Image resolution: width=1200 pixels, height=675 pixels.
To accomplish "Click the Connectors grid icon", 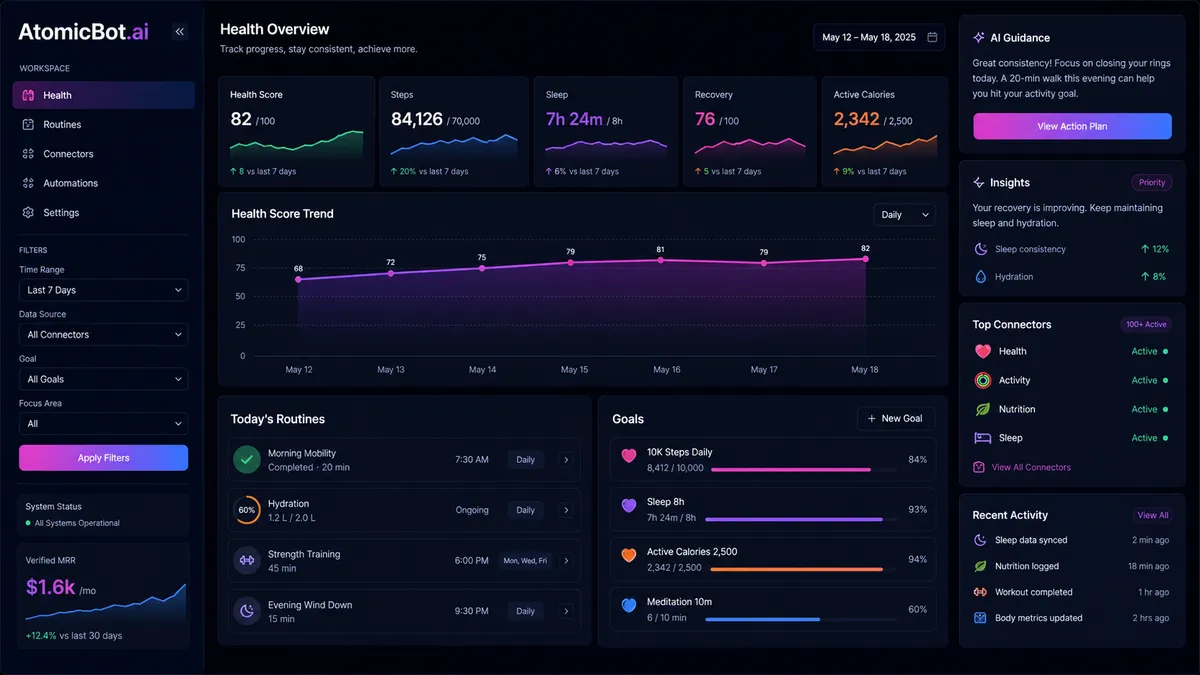I will pos(28,154).
